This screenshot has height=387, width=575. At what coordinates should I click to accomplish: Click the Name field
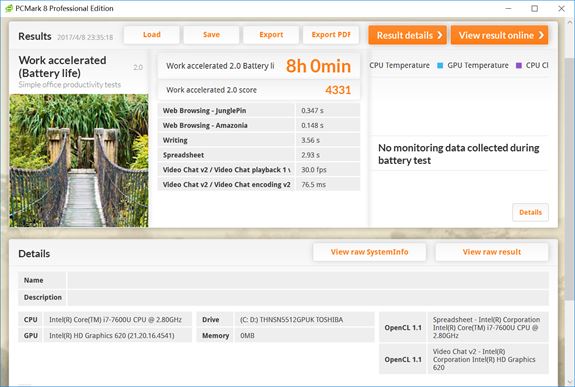(308, 280)
